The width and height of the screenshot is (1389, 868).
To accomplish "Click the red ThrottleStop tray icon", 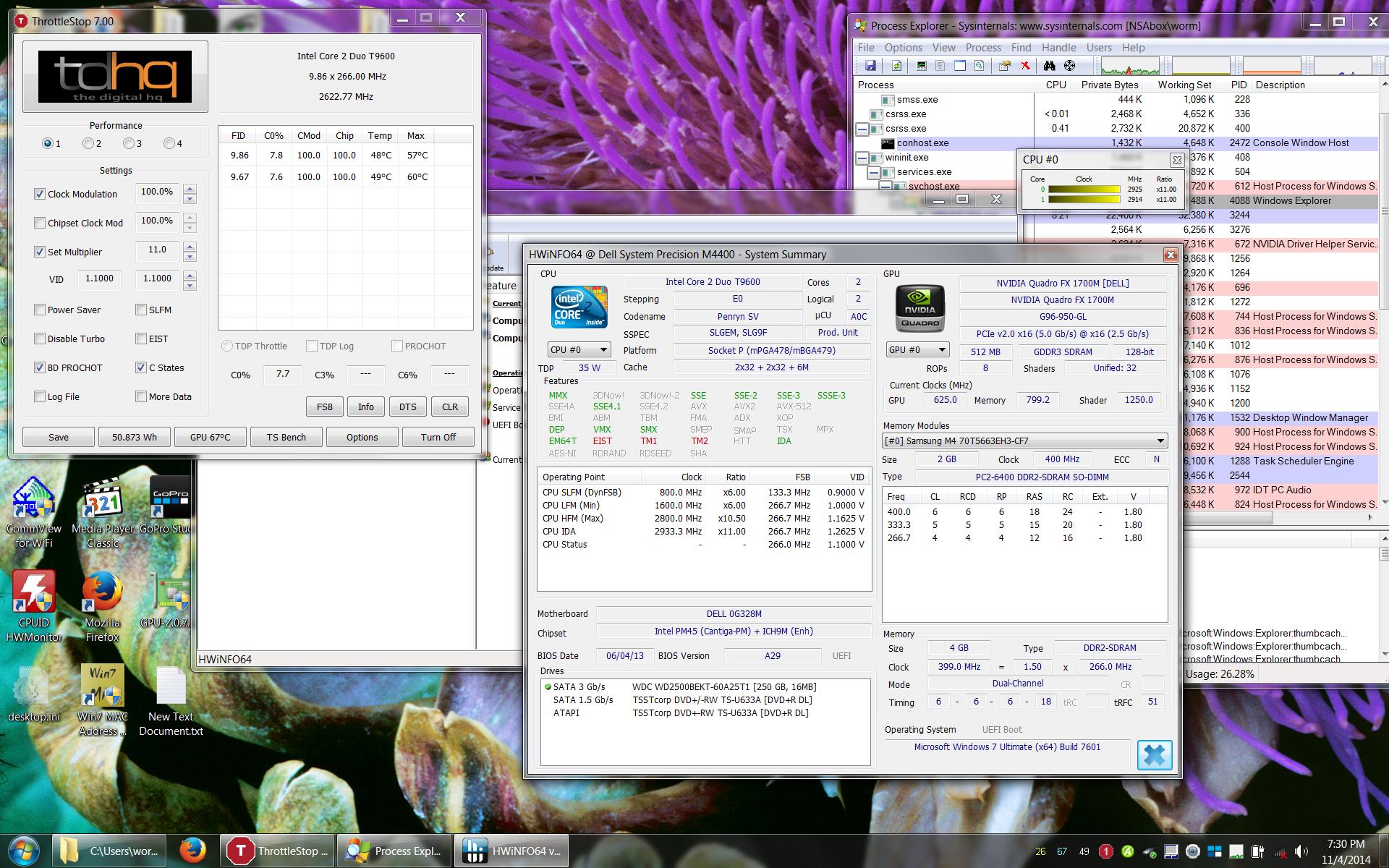I will tap(1105, 851).
